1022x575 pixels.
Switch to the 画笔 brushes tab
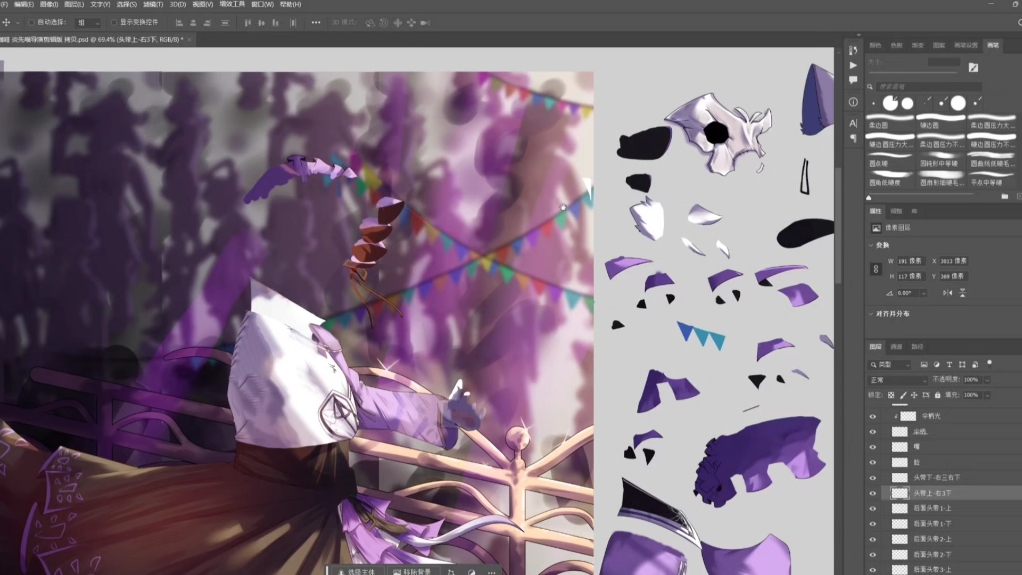tap(993, 46)
